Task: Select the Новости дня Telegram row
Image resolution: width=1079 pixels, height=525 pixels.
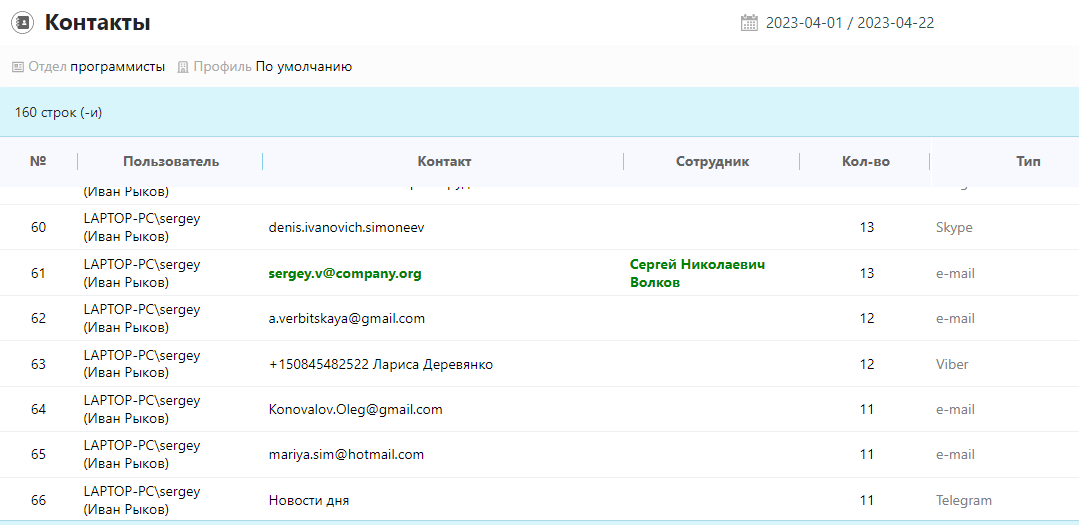Action: point(309,500)
